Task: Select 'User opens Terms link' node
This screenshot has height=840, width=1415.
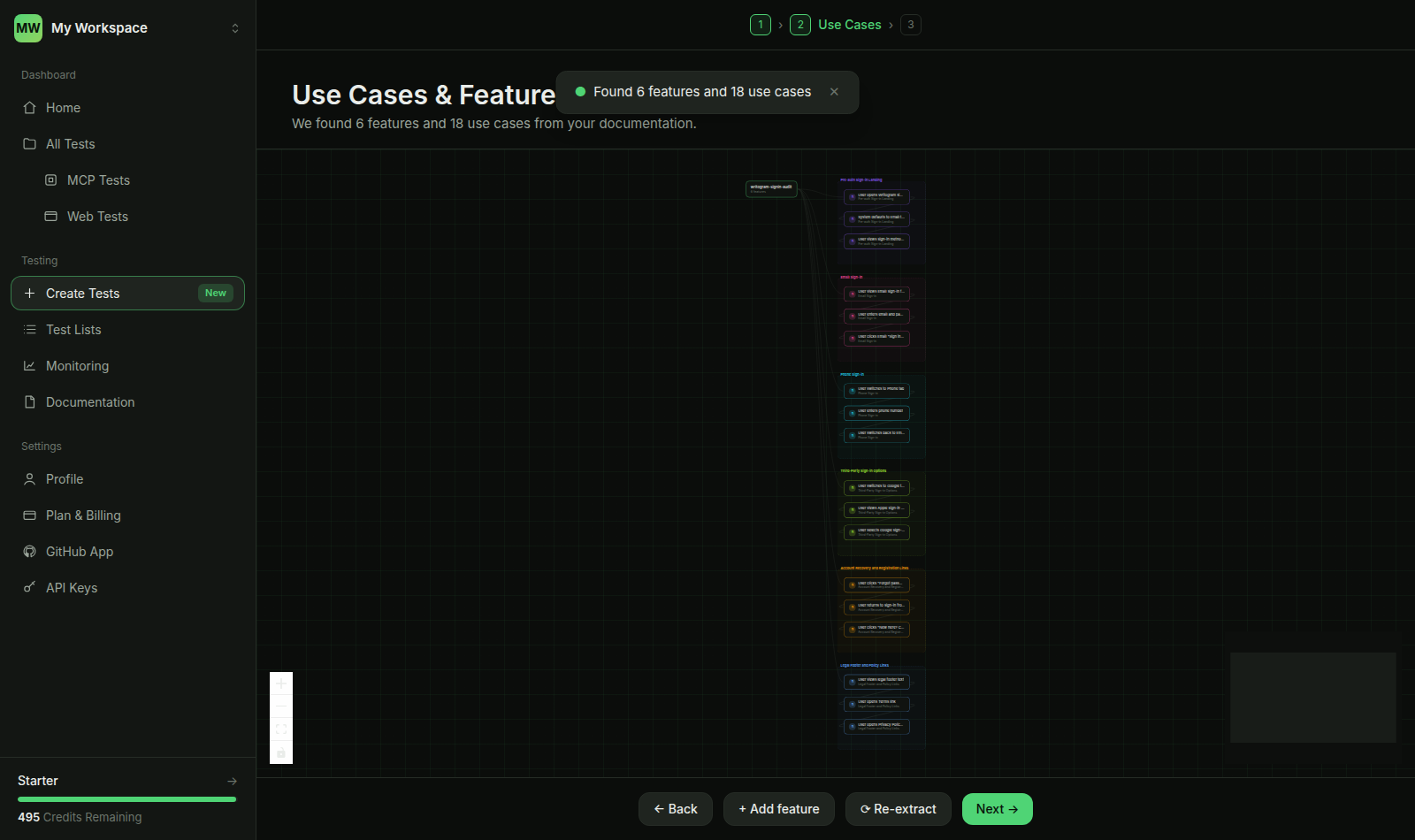Action: [x=876, y=704]
